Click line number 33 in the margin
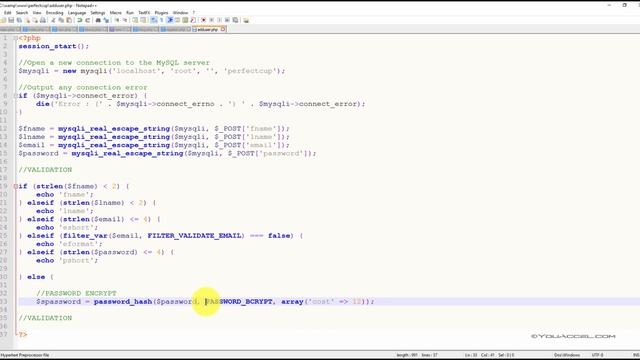The image size is (640, 360). 4,301
